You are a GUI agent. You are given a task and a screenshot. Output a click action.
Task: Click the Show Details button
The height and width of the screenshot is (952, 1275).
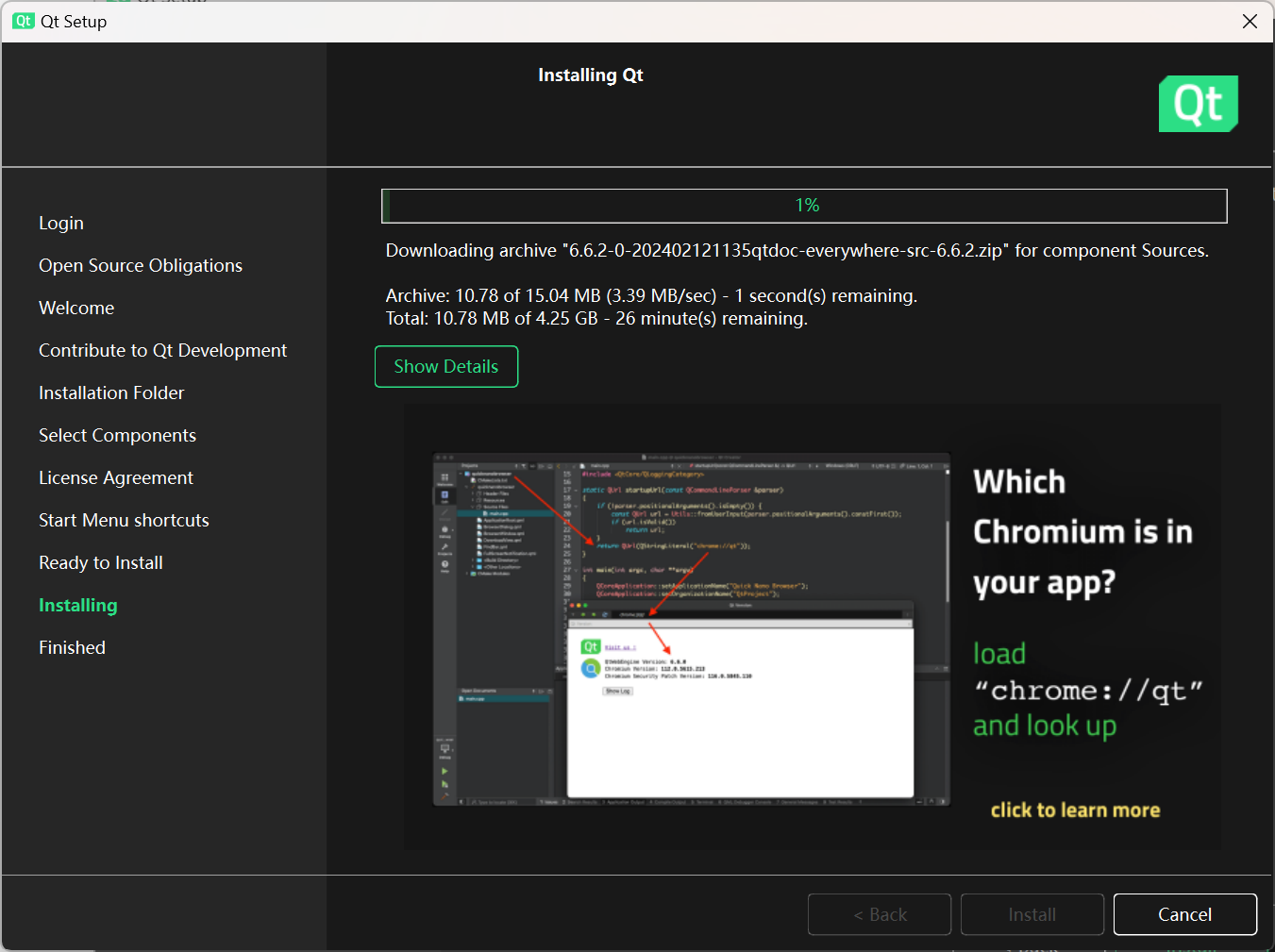click(446, 366)
